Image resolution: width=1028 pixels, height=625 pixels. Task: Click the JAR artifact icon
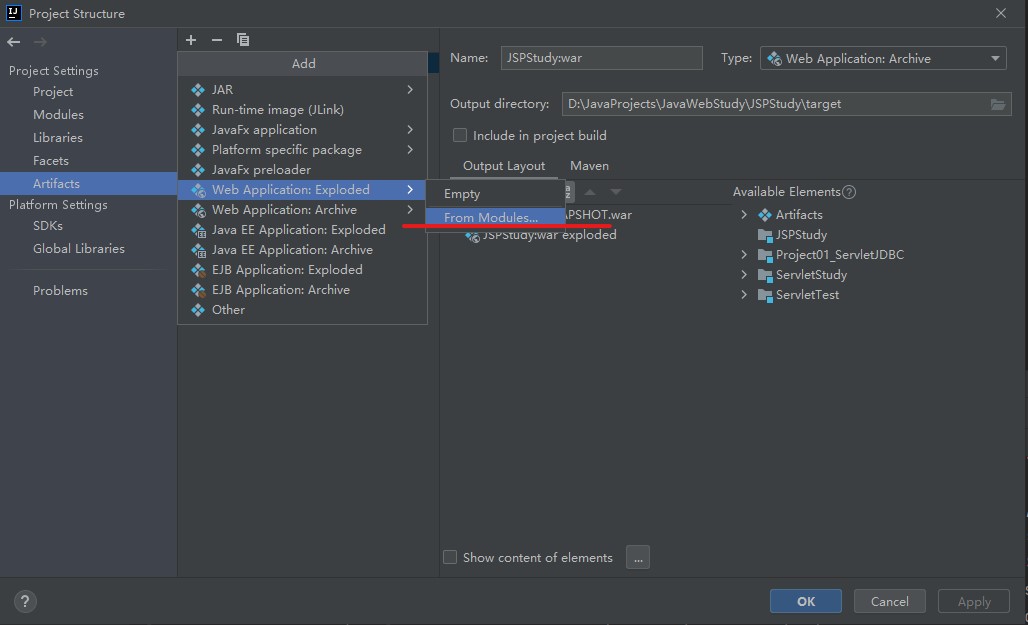[x=198, y=90]
